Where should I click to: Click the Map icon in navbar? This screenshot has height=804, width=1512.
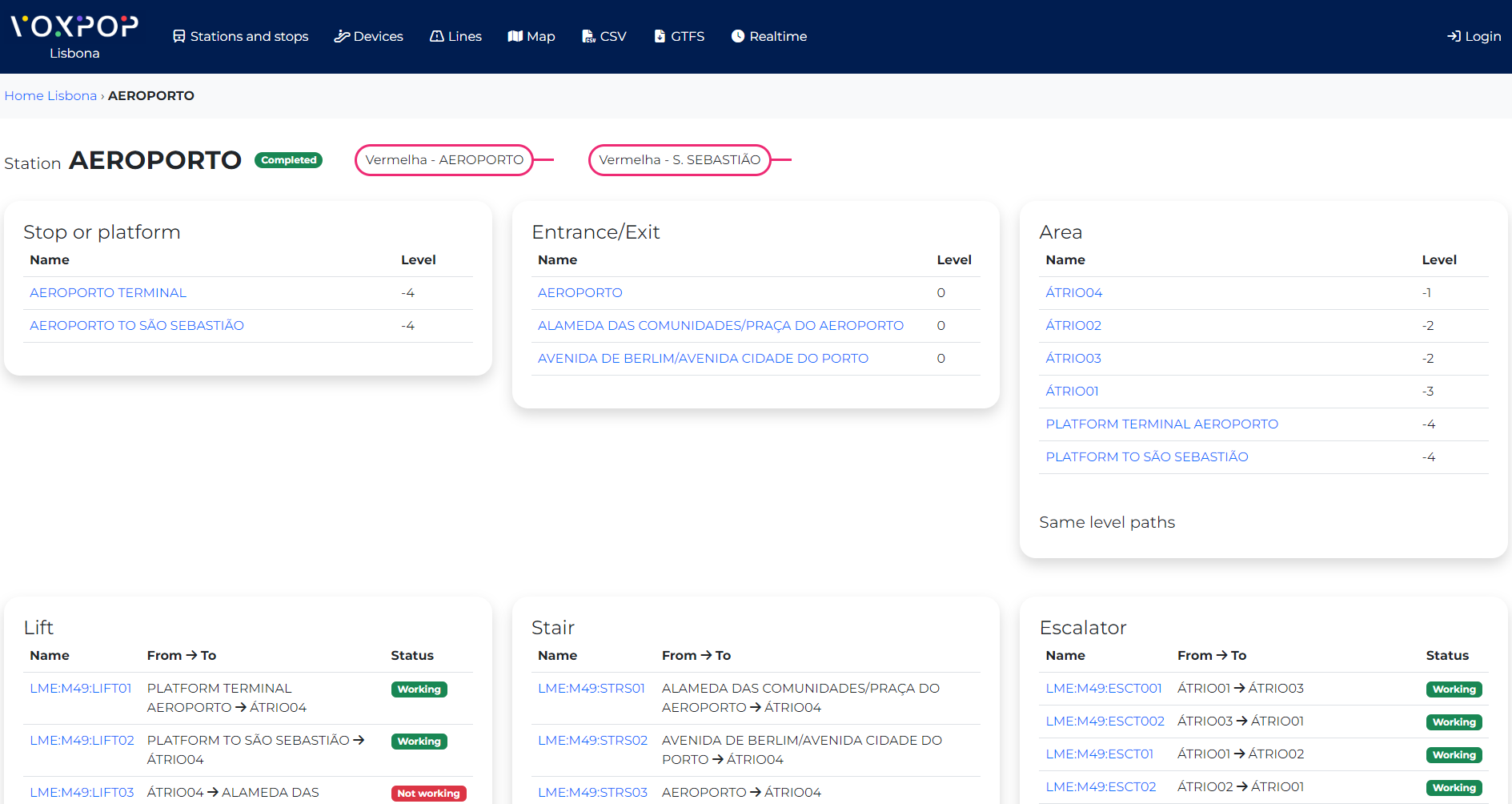click(515, 36)
